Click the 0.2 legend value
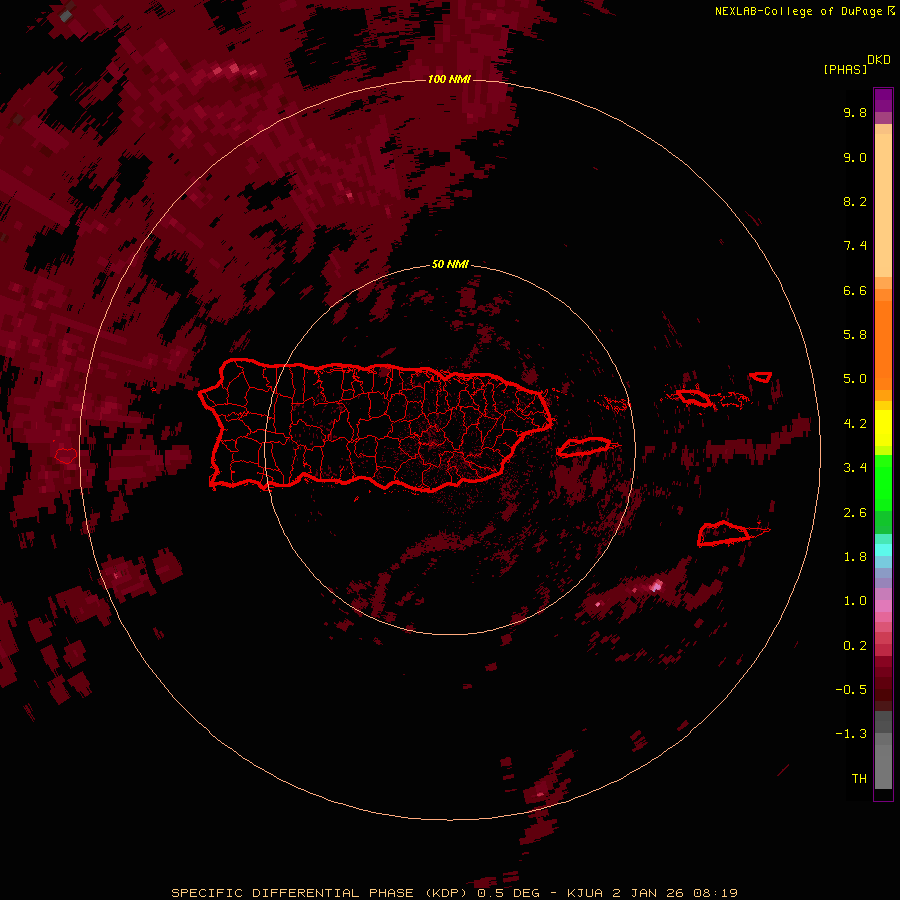The width and height of the screenshot is (900, 900). pos(855,646)
